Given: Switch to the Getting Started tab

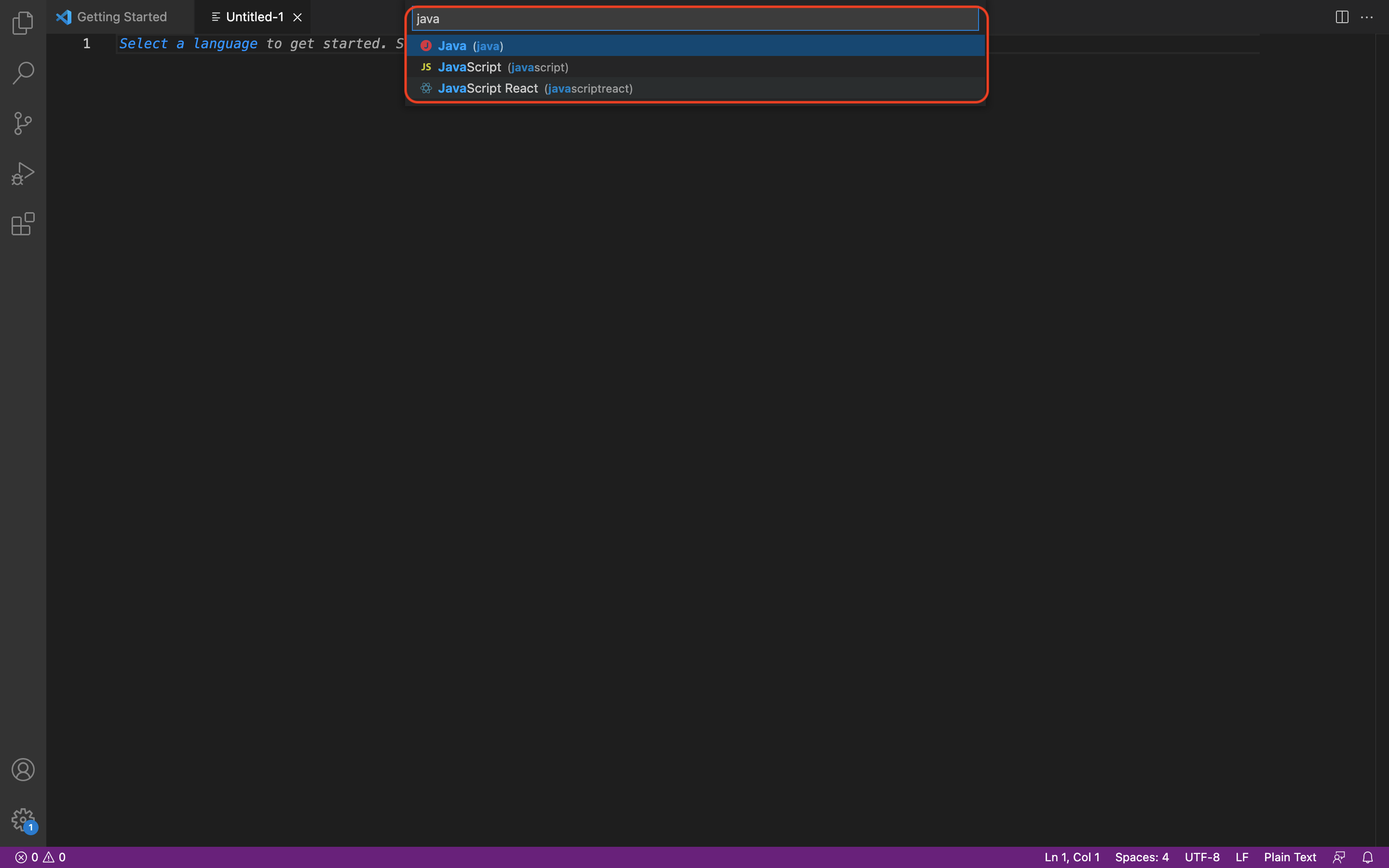Looking at the screenshot, I should coord(122,17).
